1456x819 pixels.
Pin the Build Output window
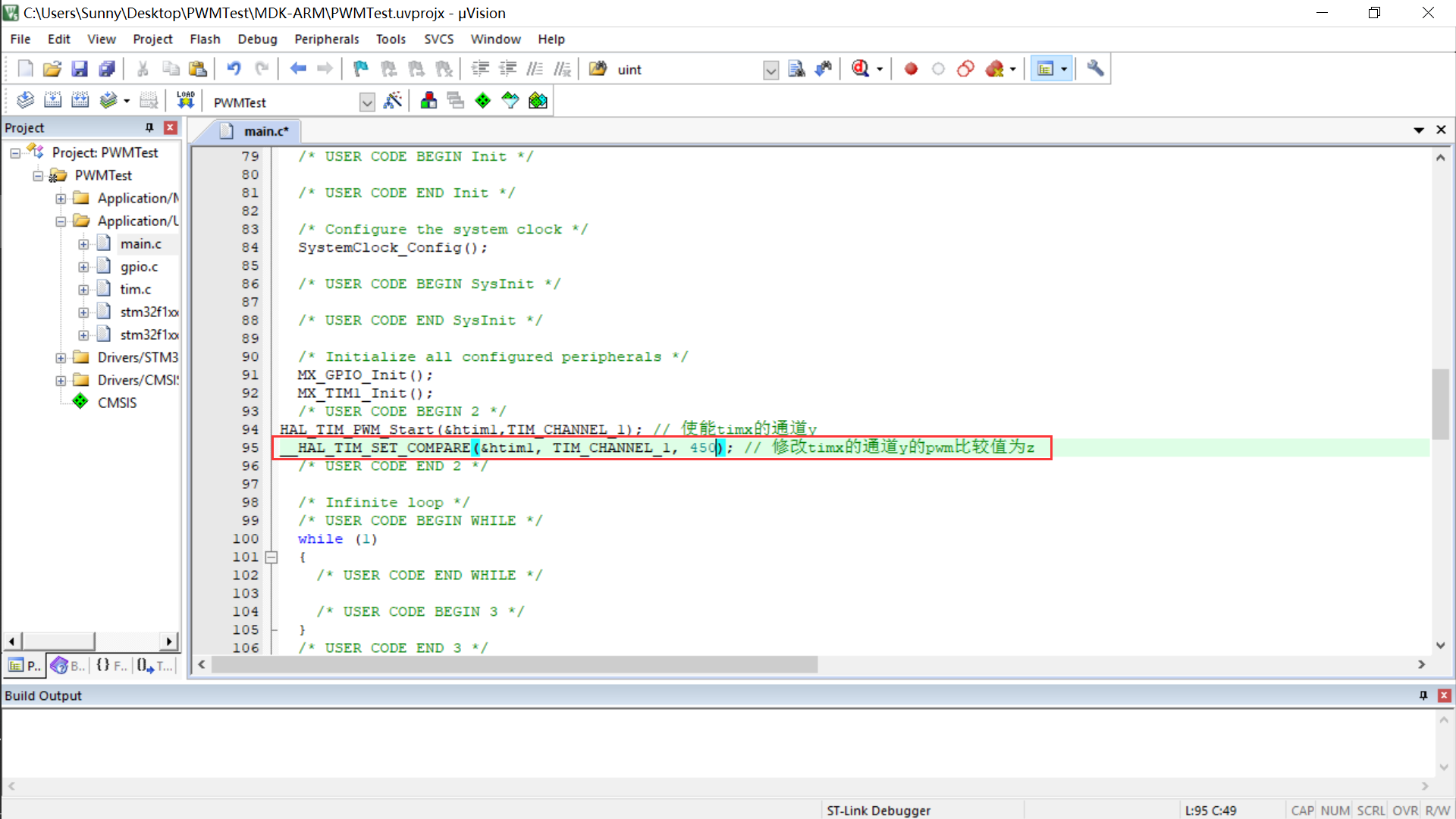pyautogui.click(x=1423, y=695)
